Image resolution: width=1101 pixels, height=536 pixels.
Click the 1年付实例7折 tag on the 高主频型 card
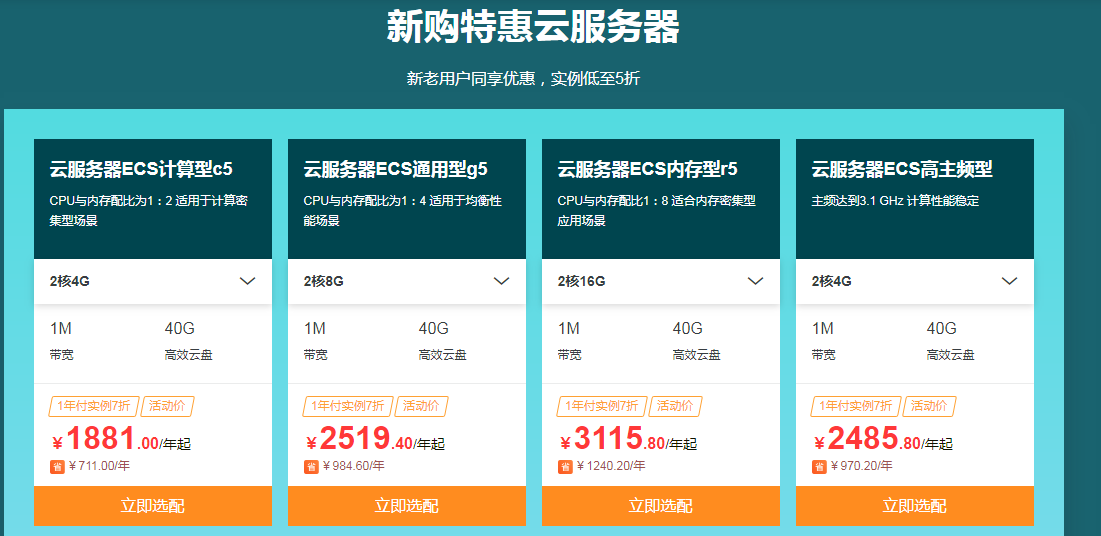857,406
